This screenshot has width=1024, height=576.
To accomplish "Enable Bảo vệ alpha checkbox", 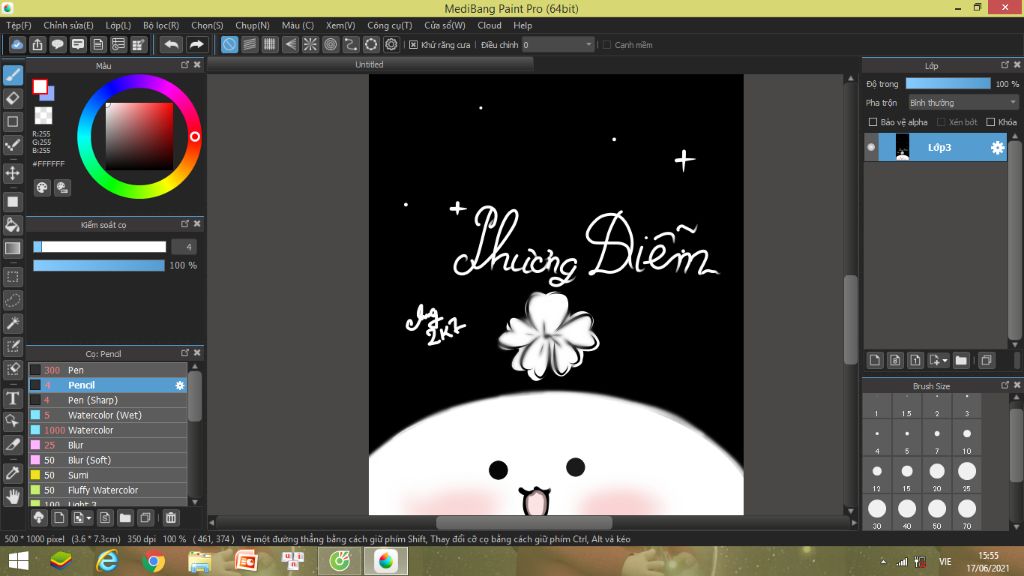I will (x=872, y=122).
